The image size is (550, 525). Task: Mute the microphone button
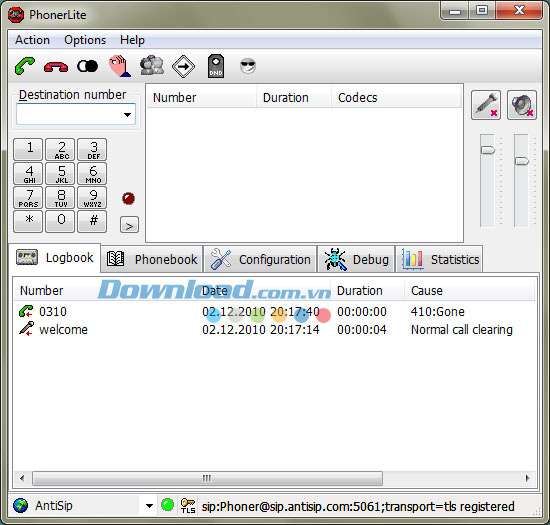(486, 105)
